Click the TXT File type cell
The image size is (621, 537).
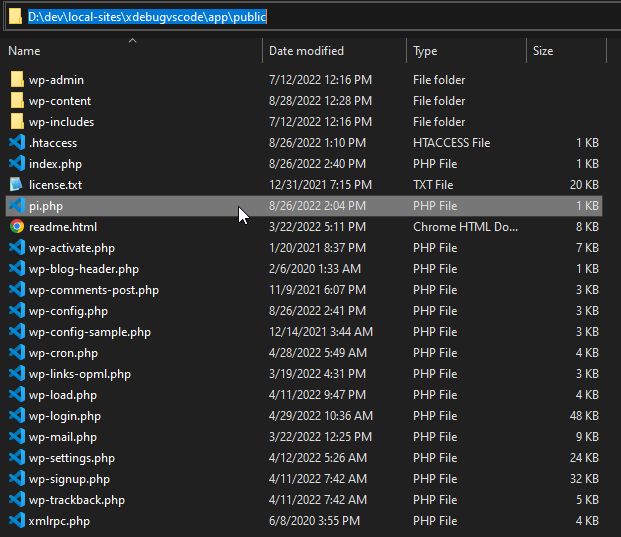point(433,185)
